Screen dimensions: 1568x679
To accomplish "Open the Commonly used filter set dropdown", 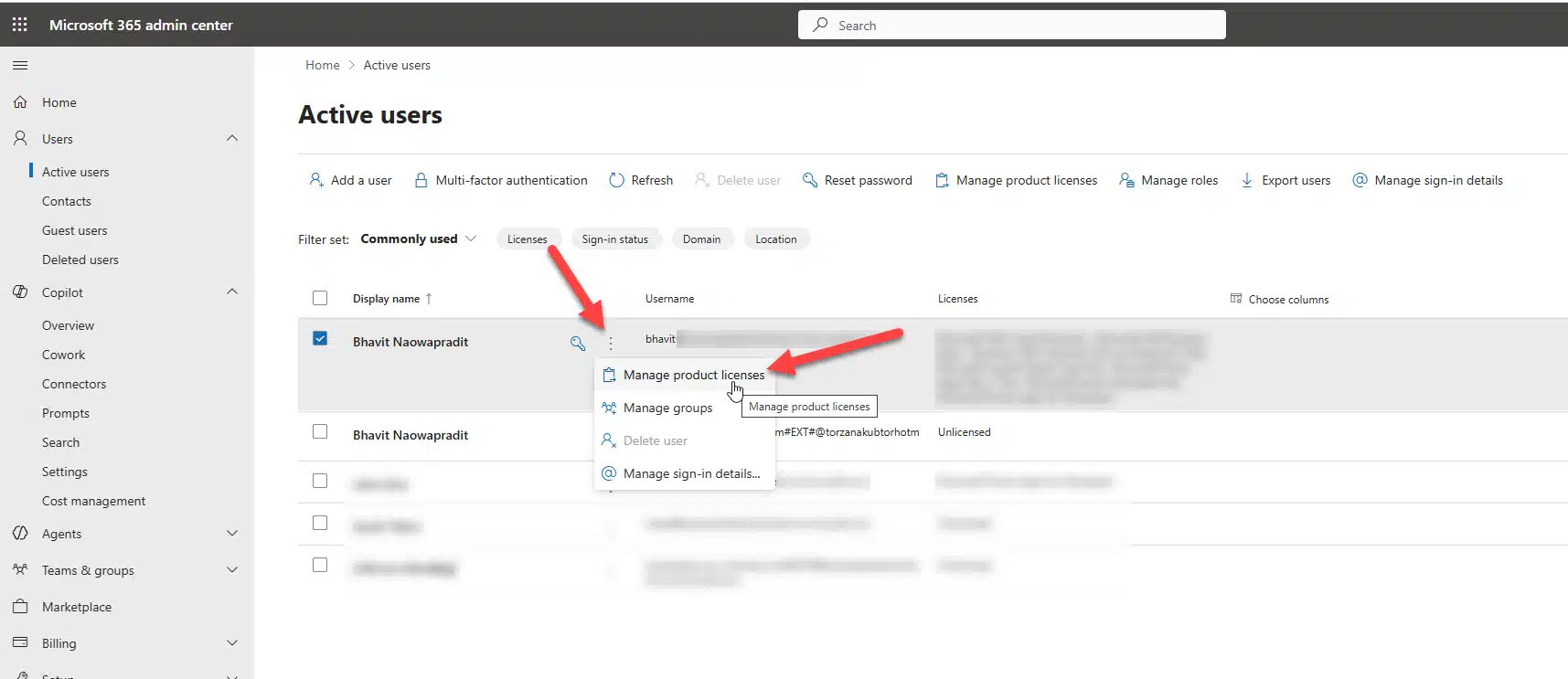I will 419,239.
